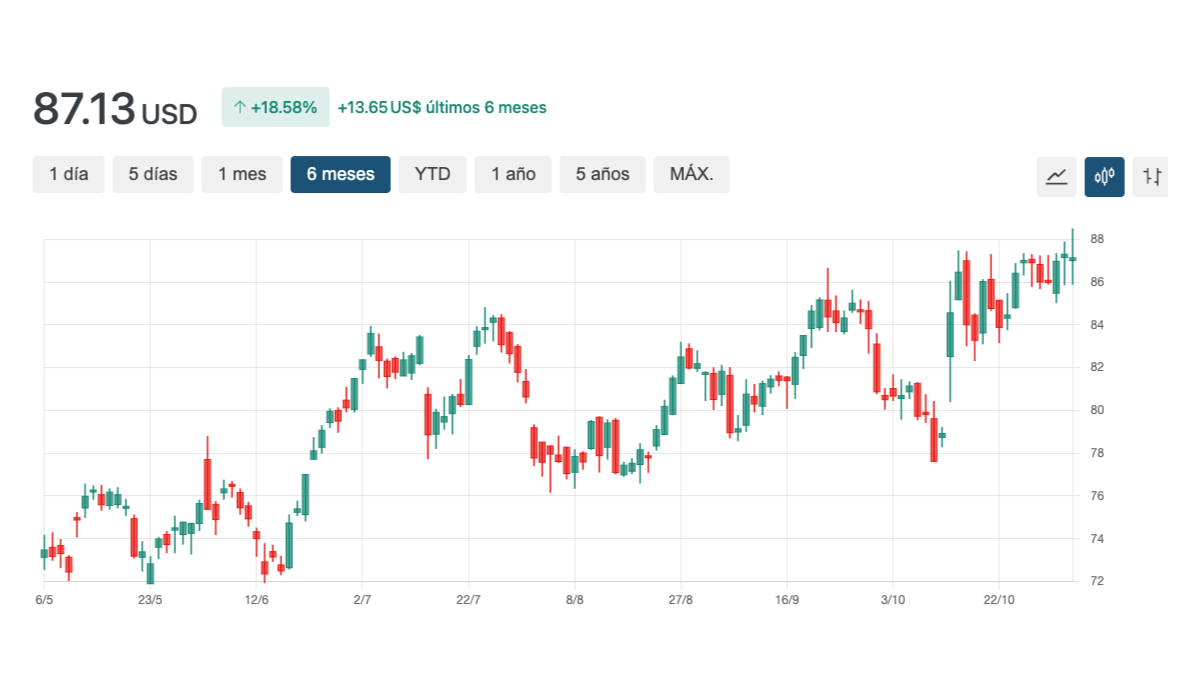The image size is (1200, 675).
Task: Click the 2/7 date on the x-axis
Action: tap(362, 600)
